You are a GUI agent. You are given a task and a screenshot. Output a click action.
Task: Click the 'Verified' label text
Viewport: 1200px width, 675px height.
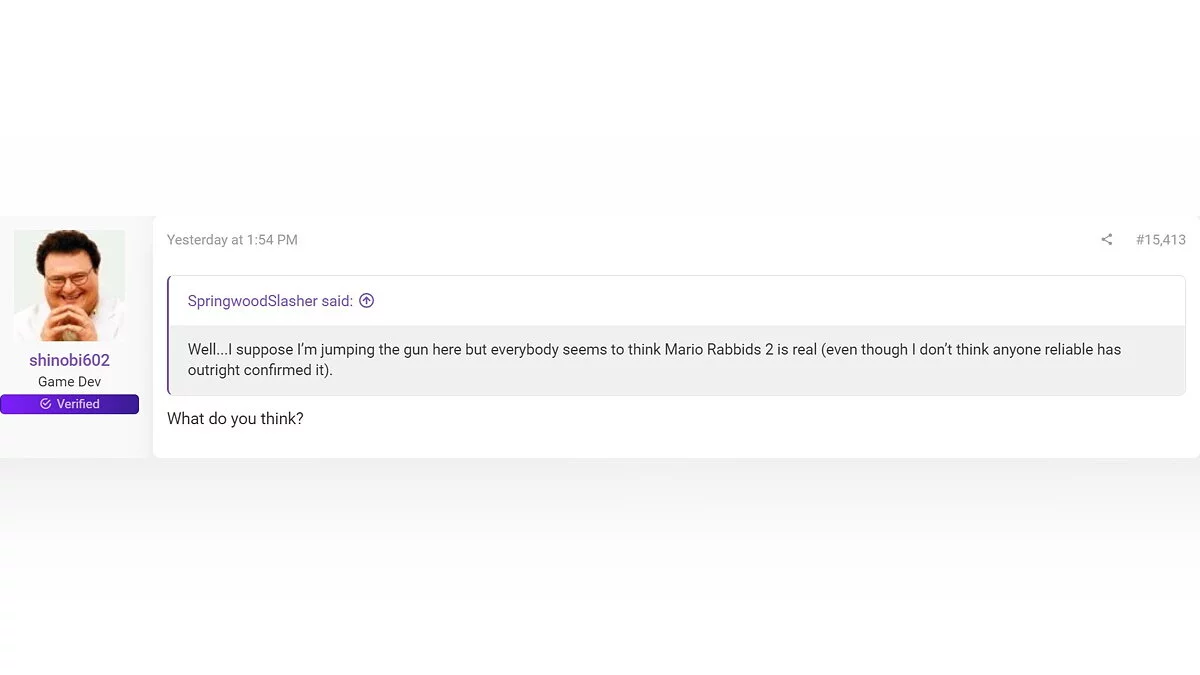pyautogui.click(x=78, y=404)
